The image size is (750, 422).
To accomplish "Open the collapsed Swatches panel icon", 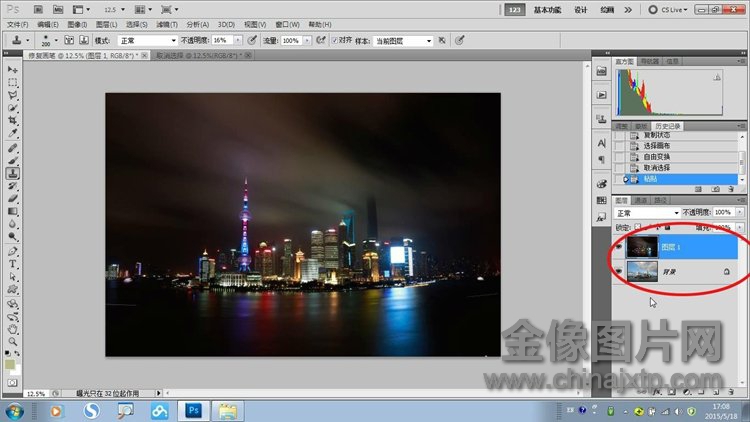I will (x=602, y=200).
